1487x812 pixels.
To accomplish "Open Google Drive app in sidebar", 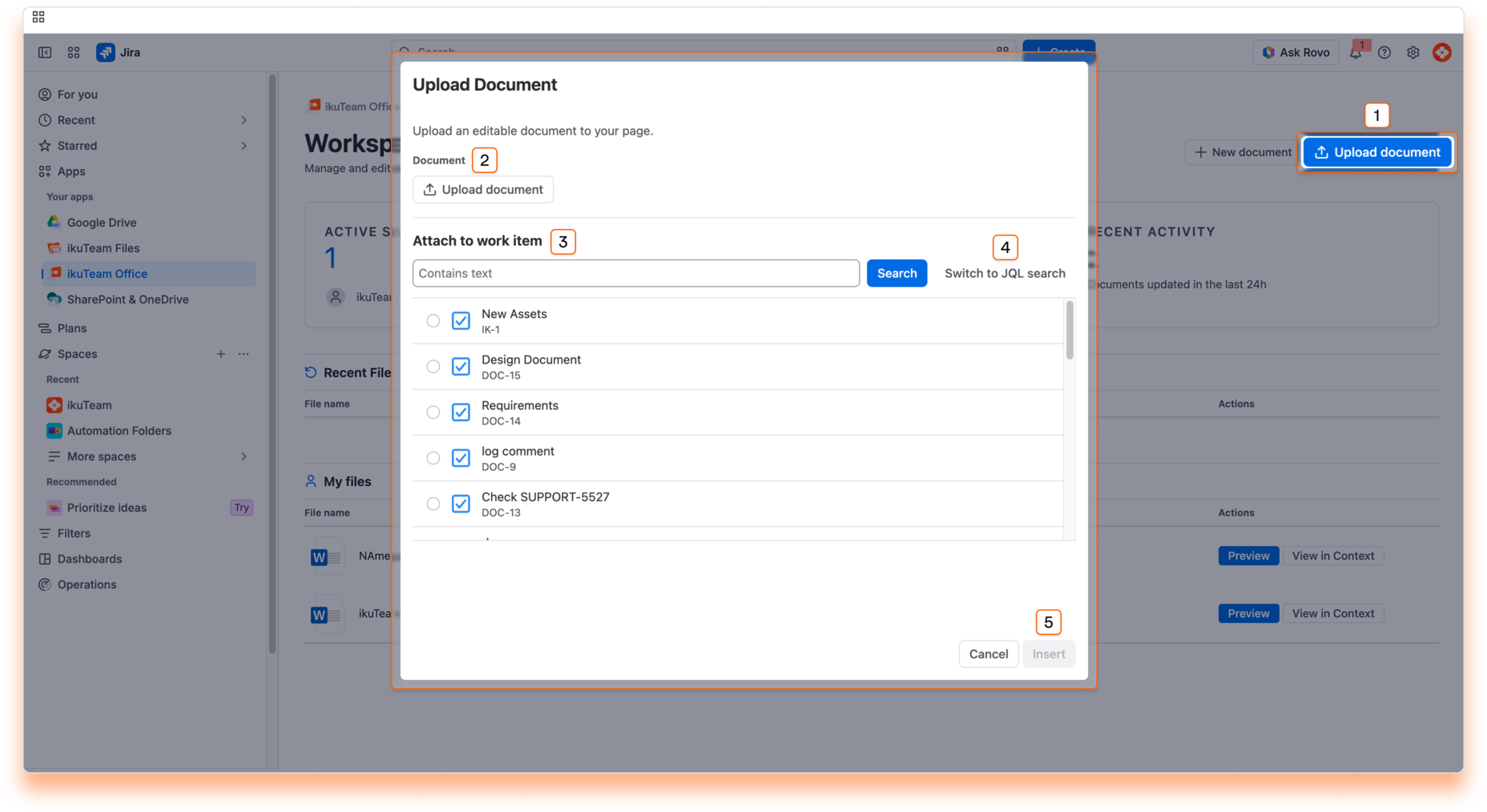I will pos(102,223).
